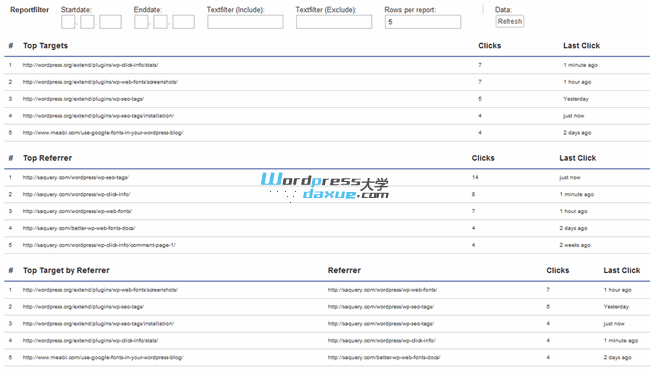The height and width of the screenshot is (373, 650).
Task: Open wp-seo-tags/ target in Top Target by Referrer
Action: [x=83, y=307]
